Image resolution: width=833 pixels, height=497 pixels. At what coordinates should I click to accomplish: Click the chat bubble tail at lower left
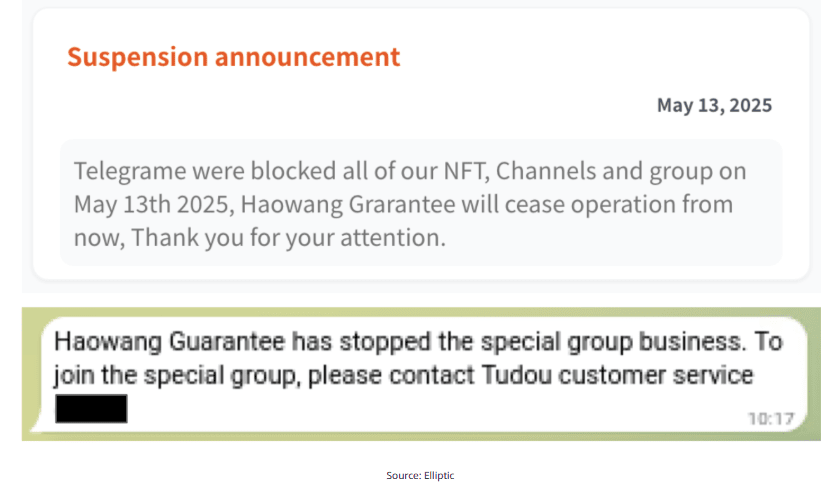coord(36,425)
